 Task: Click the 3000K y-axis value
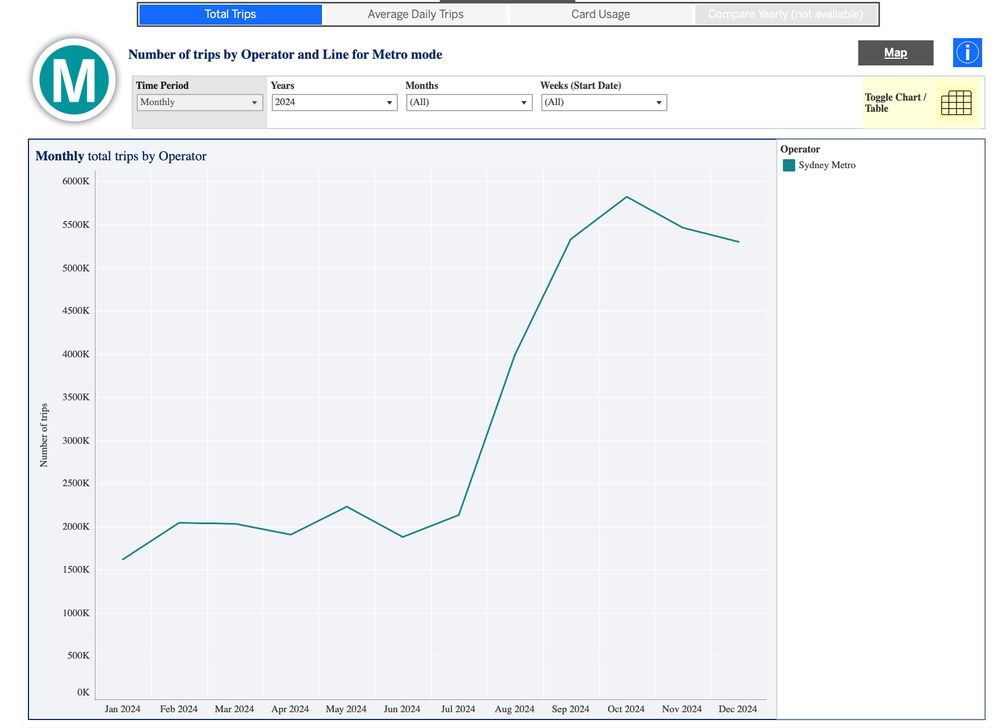76,440
